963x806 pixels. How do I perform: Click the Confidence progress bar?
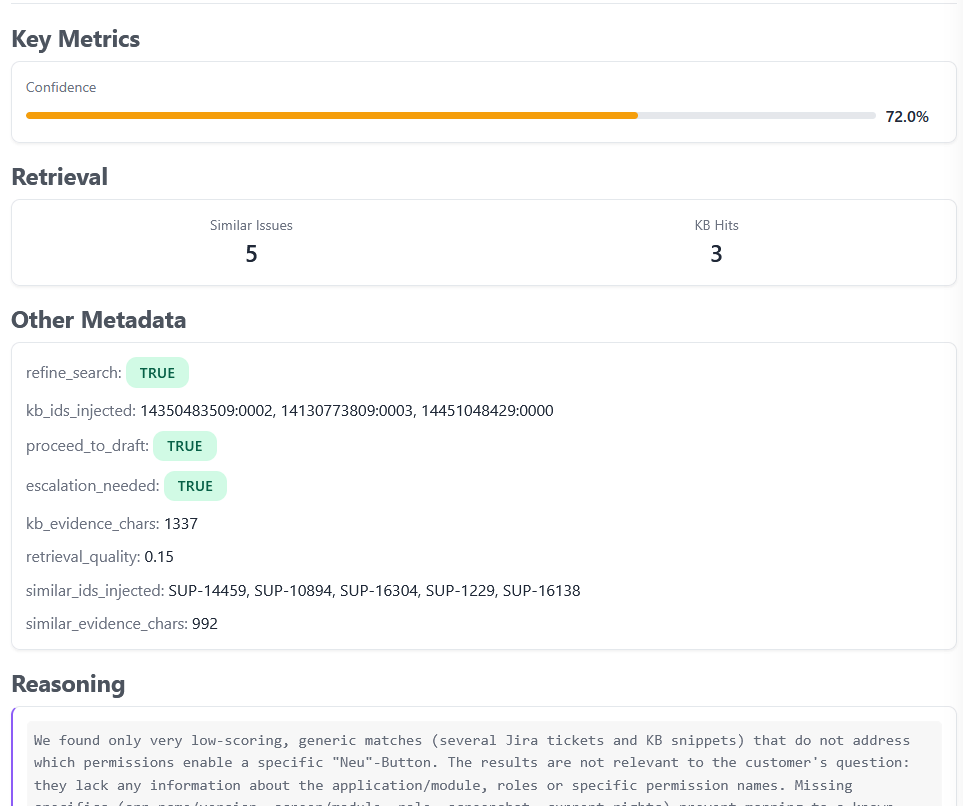450,115
